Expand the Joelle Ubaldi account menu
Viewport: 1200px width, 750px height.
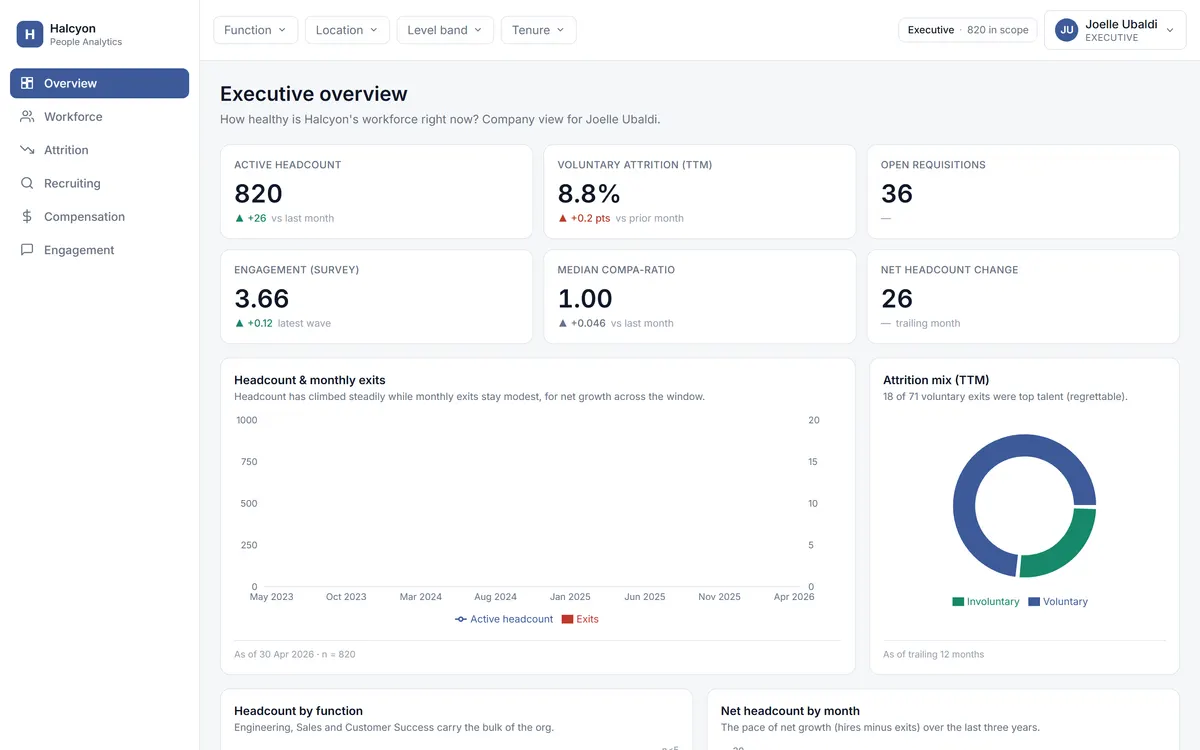1115,30
